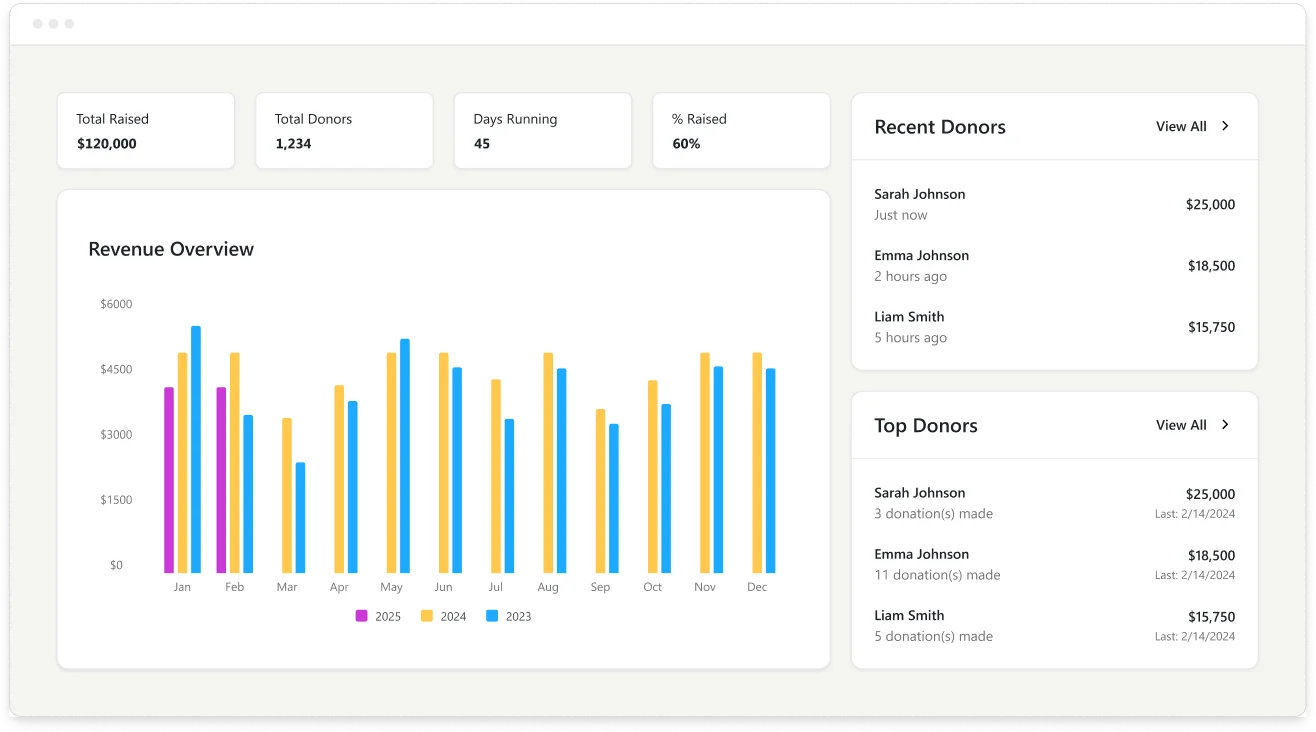The width and height of the screenshot is (1316, 732).
Task: Open Sarah Johnson in Top Donors
Action: click(x=919, y=493)
